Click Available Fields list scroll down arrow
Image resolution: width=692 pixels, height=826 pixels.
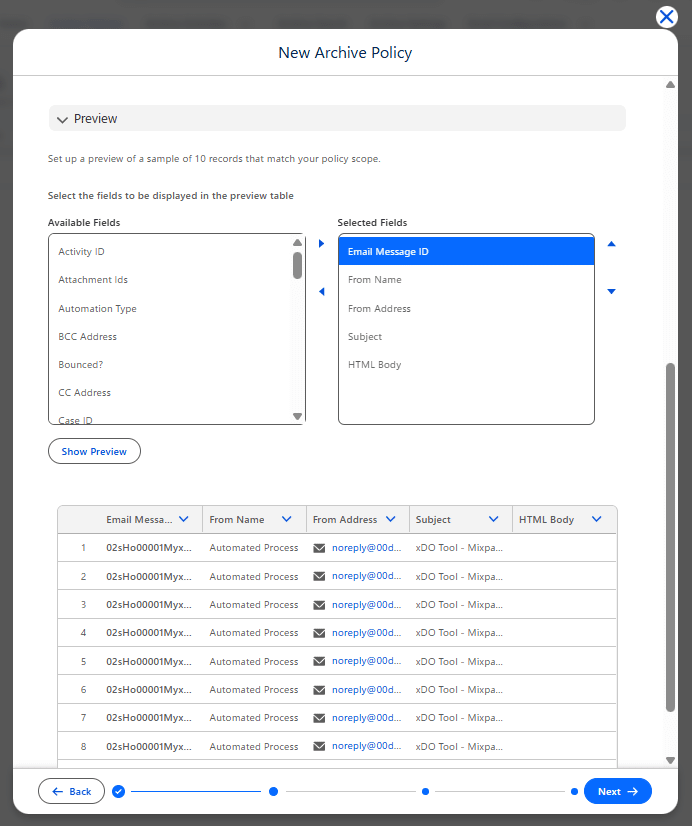[298, 416]
